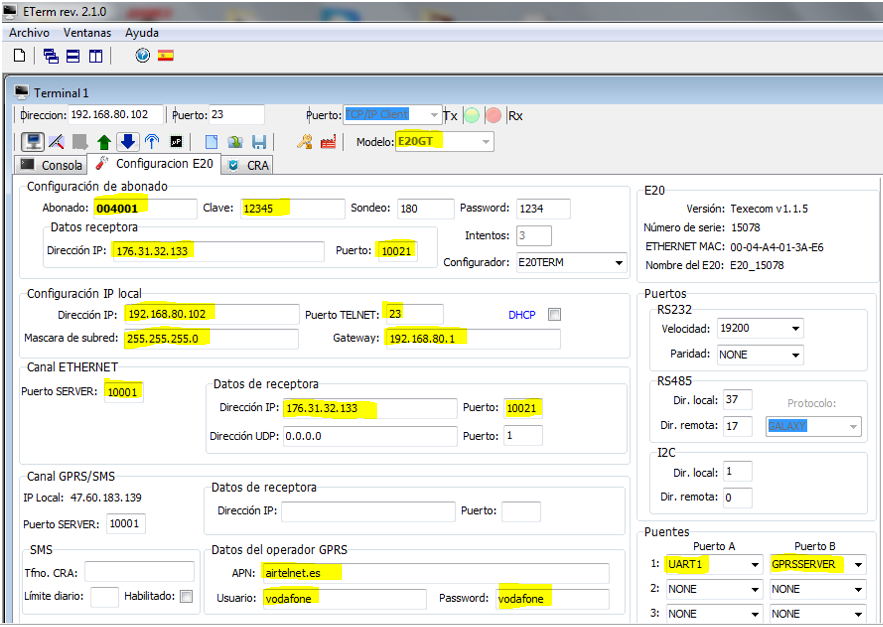Click the Clave field containing 12345
This screenshot has width=883, height=627.
click(x=292, y=208)
